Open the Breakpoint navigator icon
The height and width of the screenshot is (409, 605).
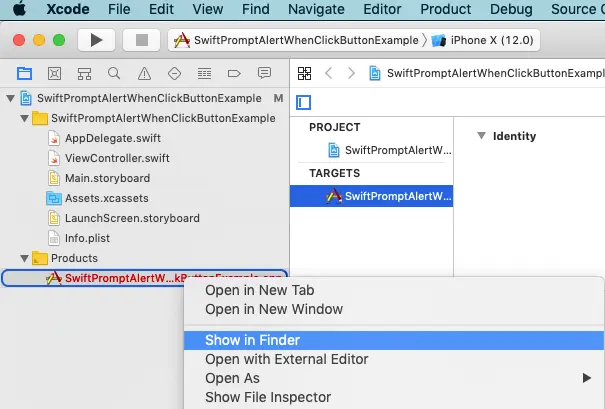click(234, 73)
